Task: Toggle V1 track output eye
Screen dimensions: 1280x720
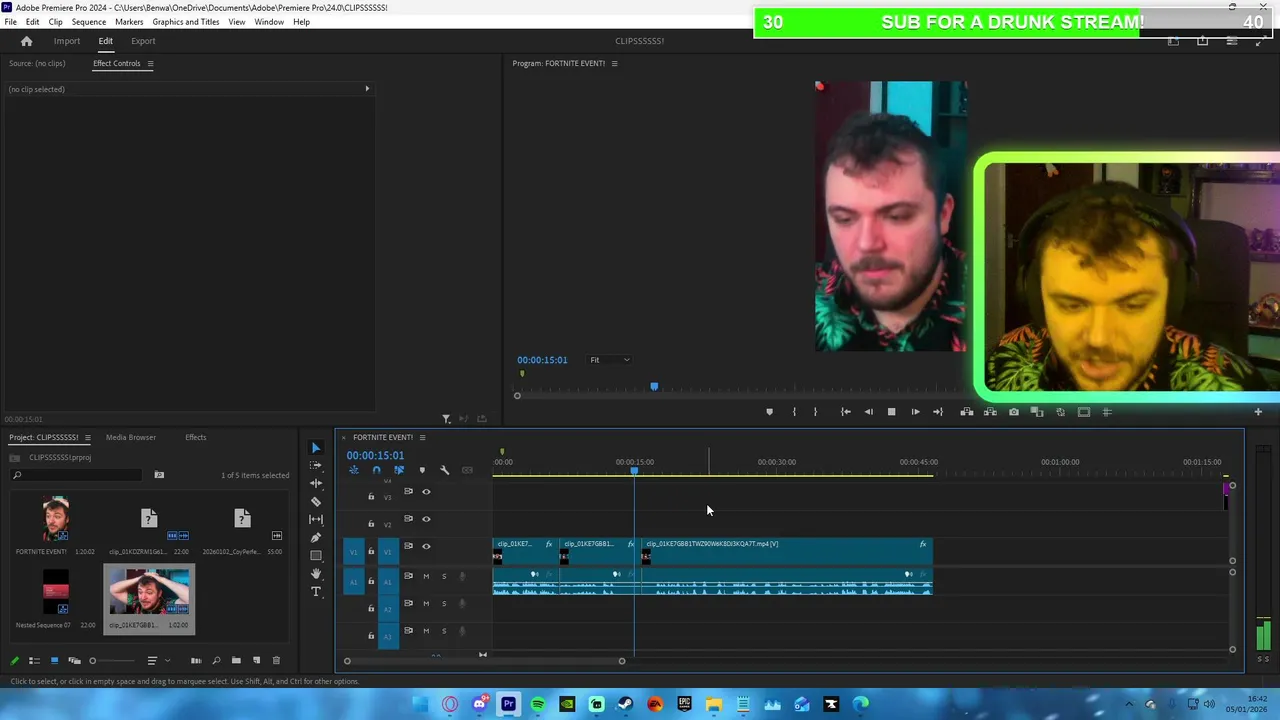Action: pos(426,546)
